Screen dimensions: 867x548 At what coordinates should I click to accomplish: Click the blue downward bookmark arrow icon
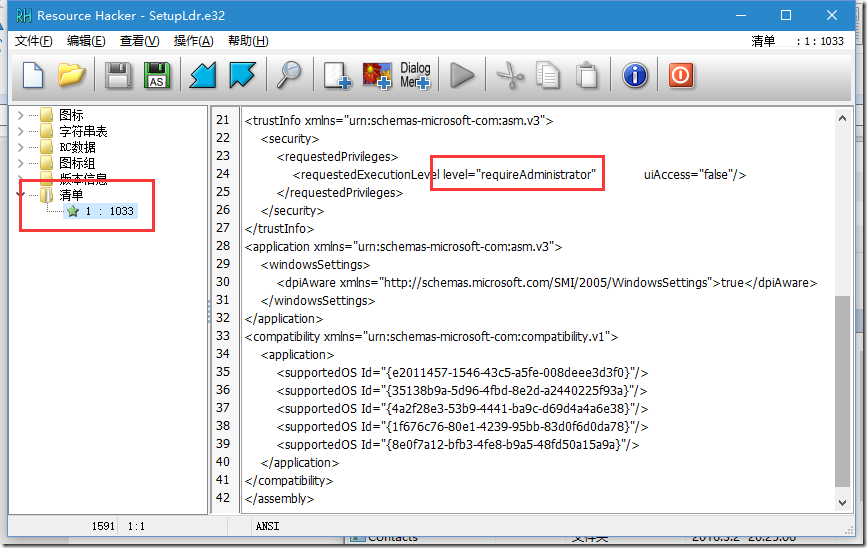pyautogui.click(x=242, y=75)
